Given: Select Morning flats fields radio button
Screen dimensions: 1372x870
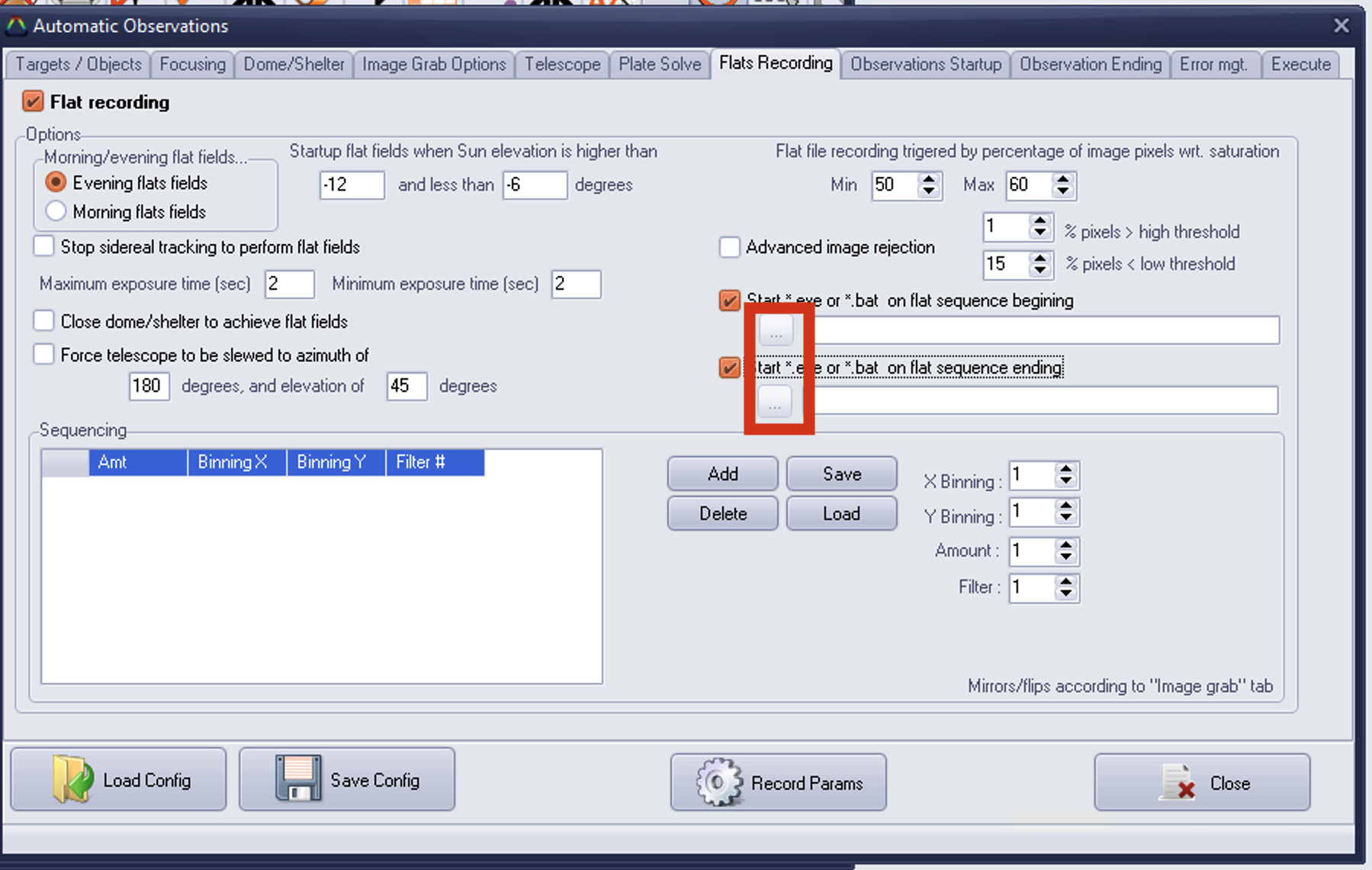Looking at the screenshot, I should [56, 211].
